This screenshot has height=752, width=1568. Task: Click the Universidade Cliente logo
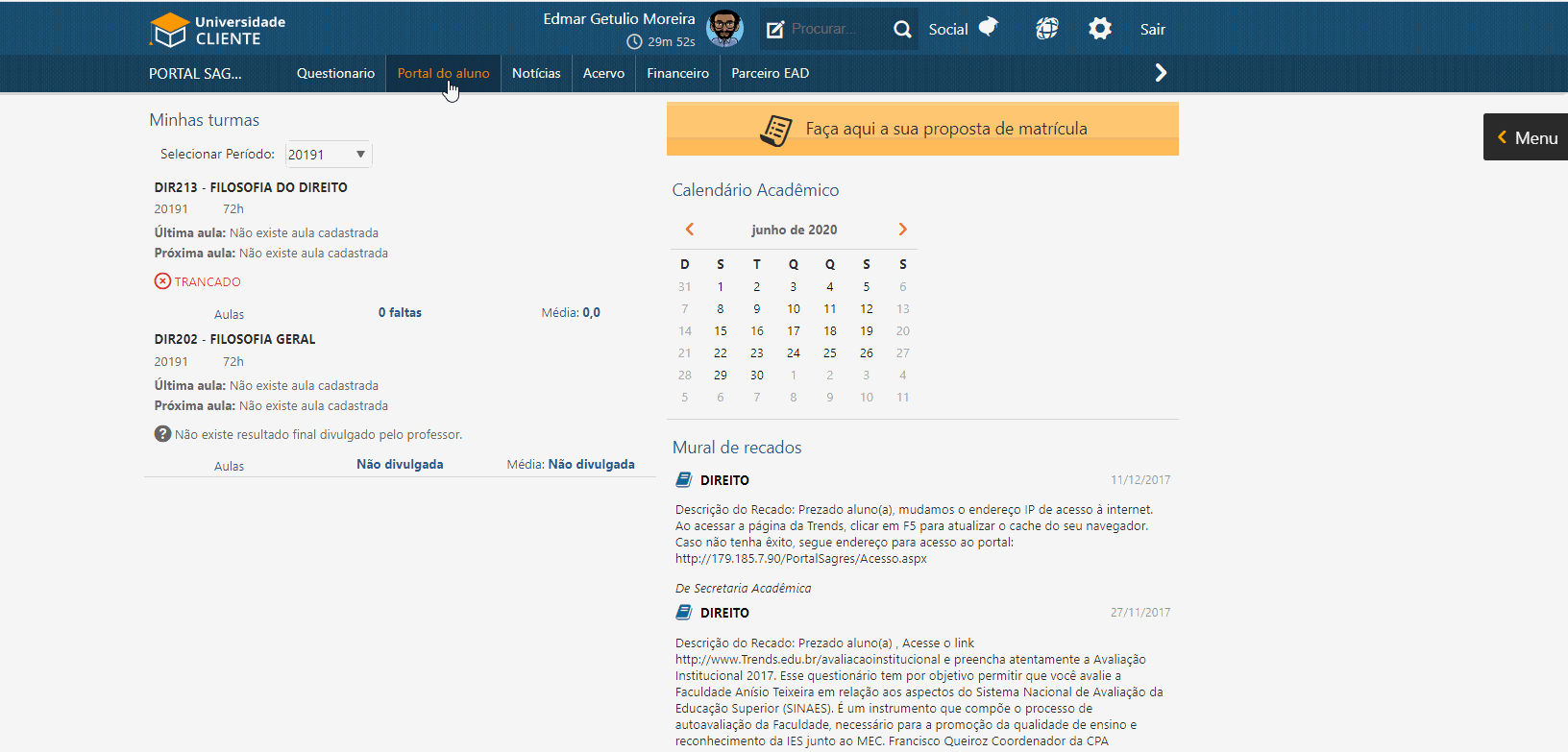tap(218, 30)
